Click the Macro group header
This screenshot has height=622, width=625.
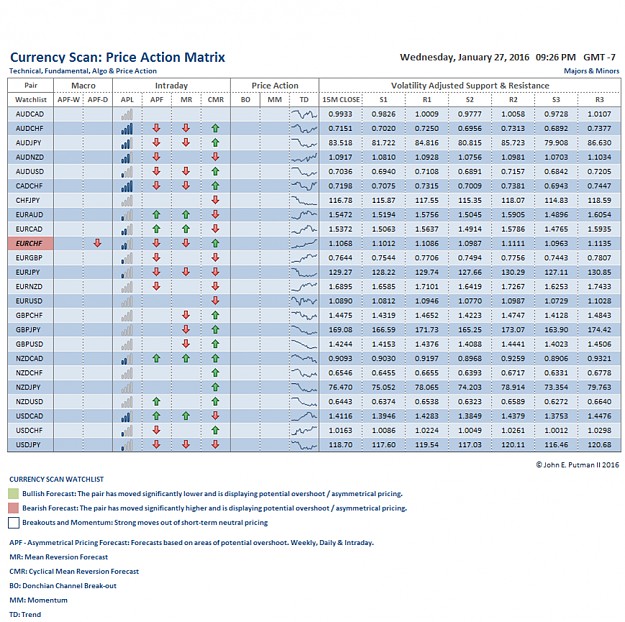[83, 85]
